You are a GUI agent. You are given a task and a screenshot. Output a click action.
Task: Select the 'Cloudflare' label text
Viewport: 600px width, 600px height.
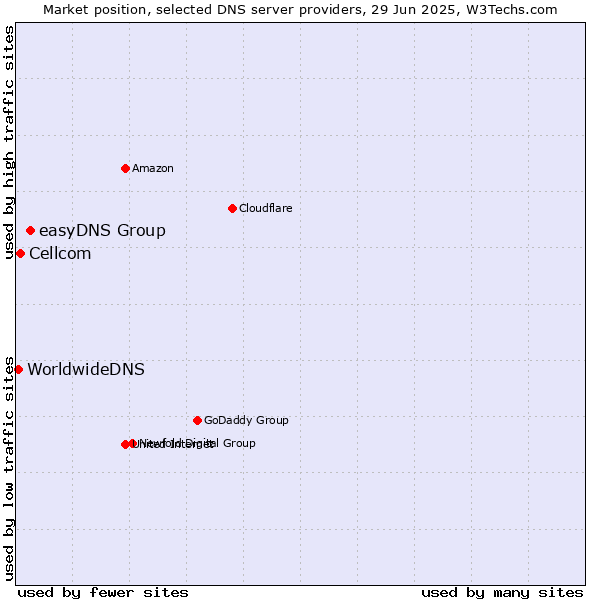pos(266,208)
